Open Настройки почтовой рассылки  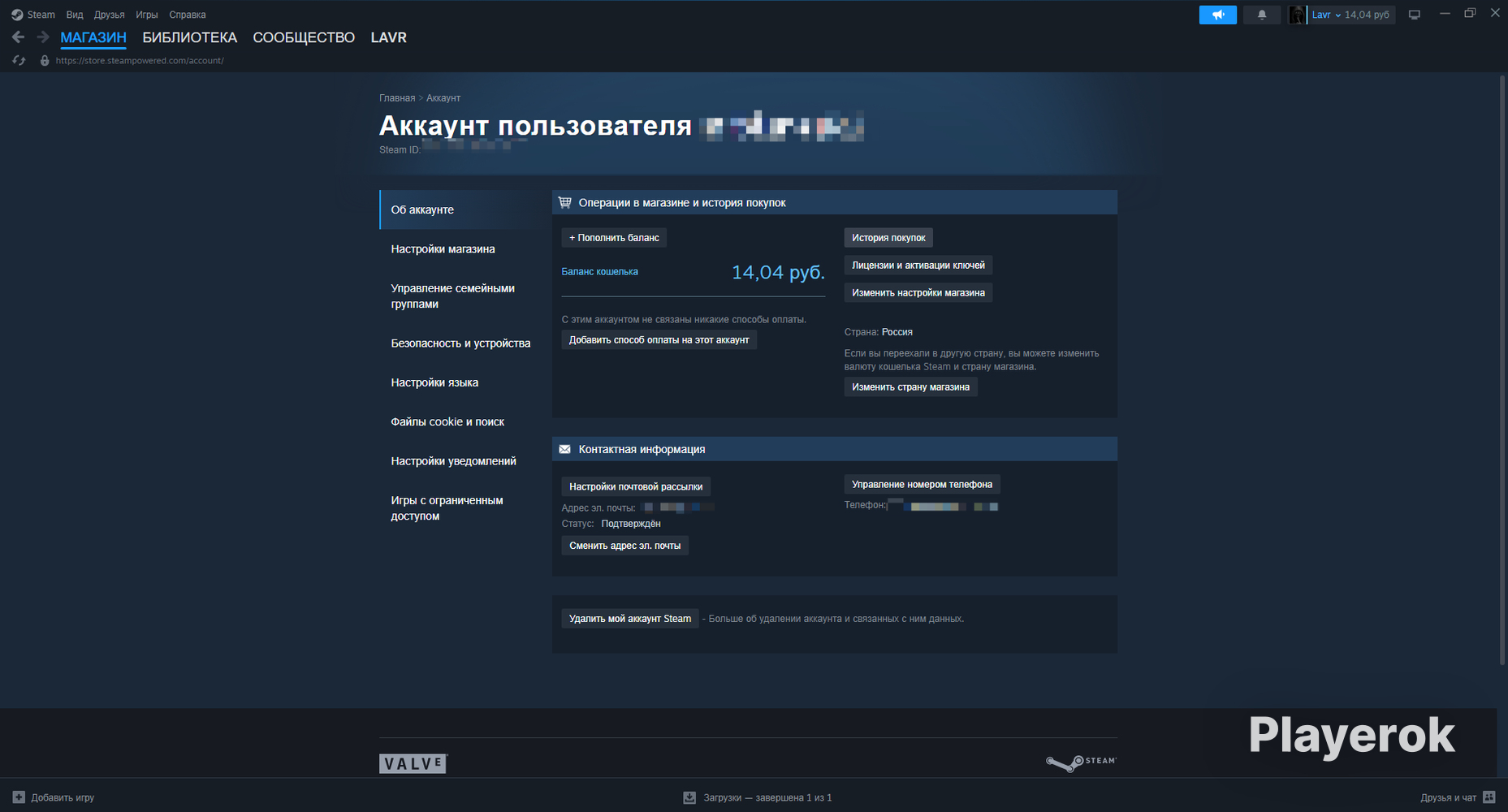tap(636, 486)
